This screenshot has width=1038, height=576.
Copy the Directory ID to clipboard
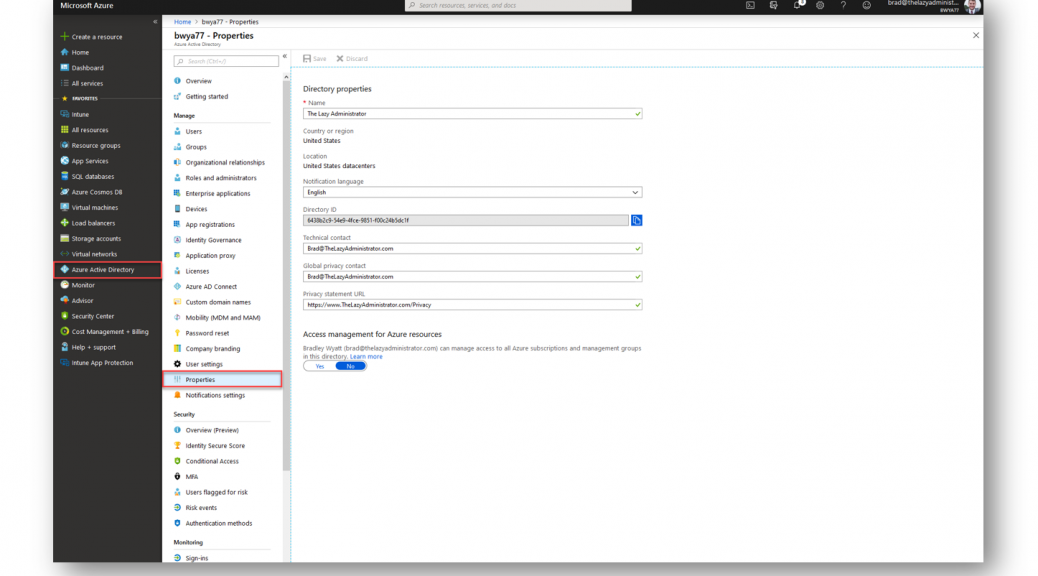pos(636,220)
